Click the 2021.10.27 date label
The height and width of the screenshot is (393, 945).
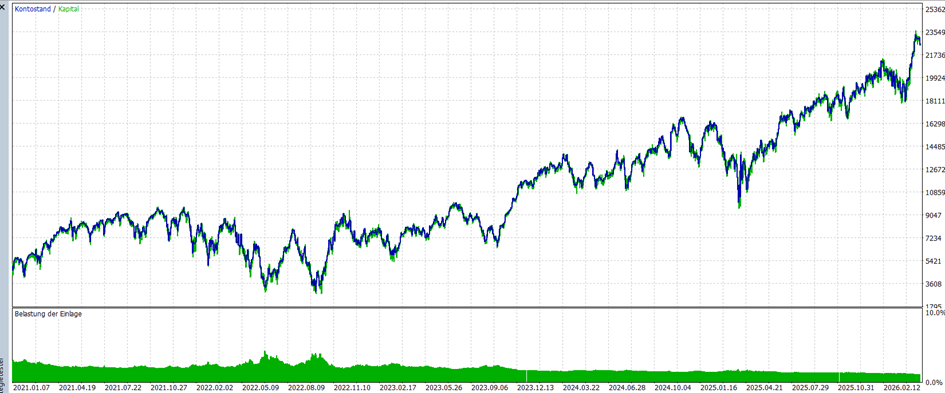[168, 388]
